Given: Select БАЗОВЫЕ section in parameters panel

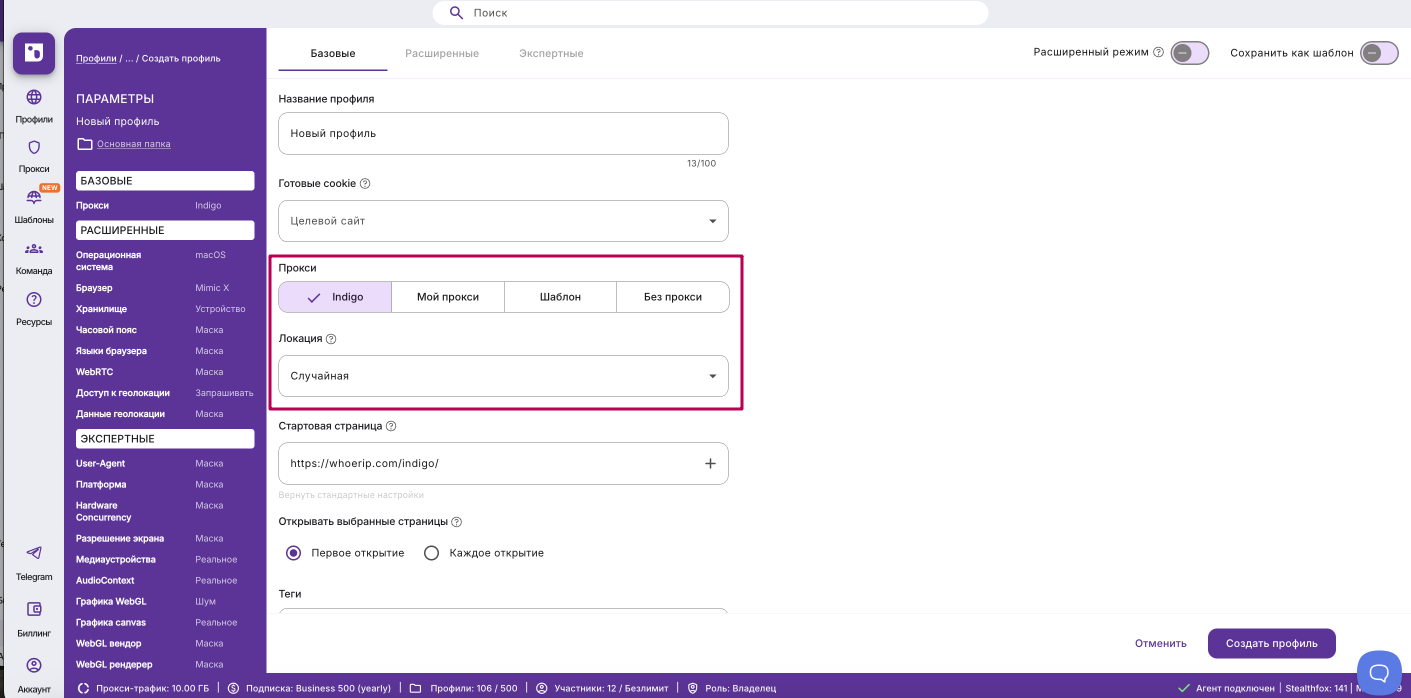Looking at the screenshot, I should click(x=165, y=181).
